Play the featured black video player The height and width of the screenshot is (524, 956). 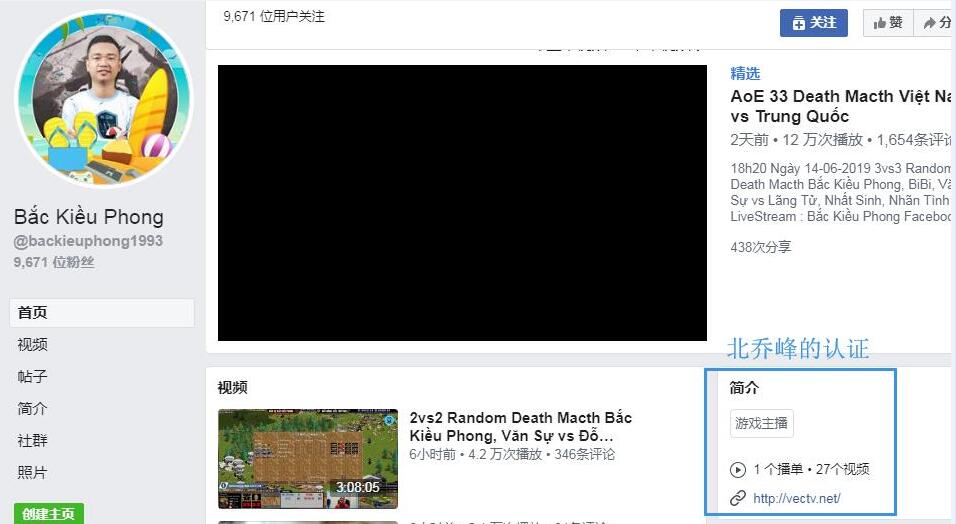point(462,203)
